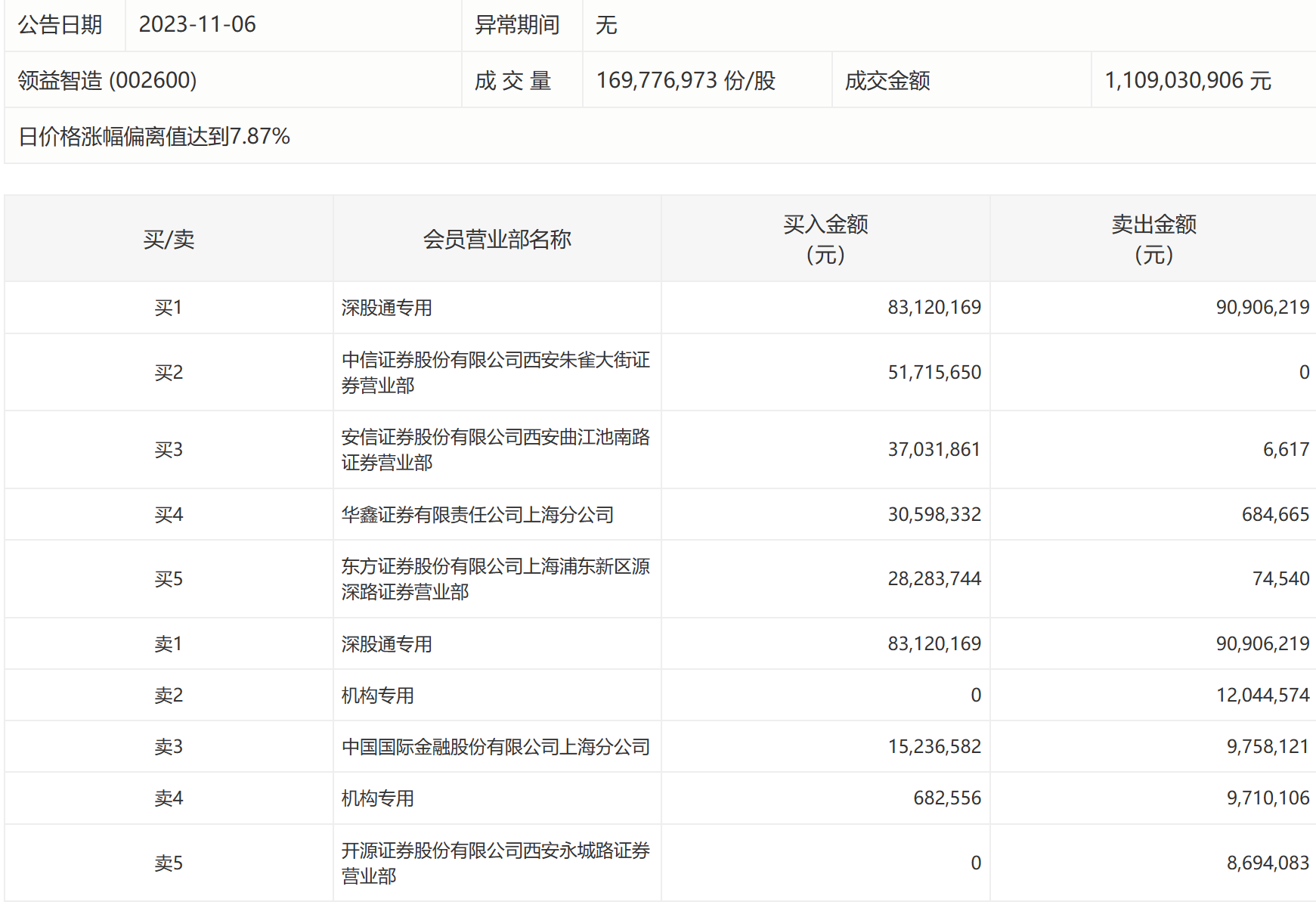Screen dimensions: 1316x908
Task: Click the 会员营业部名称 column header
Action: click(497, 240)
